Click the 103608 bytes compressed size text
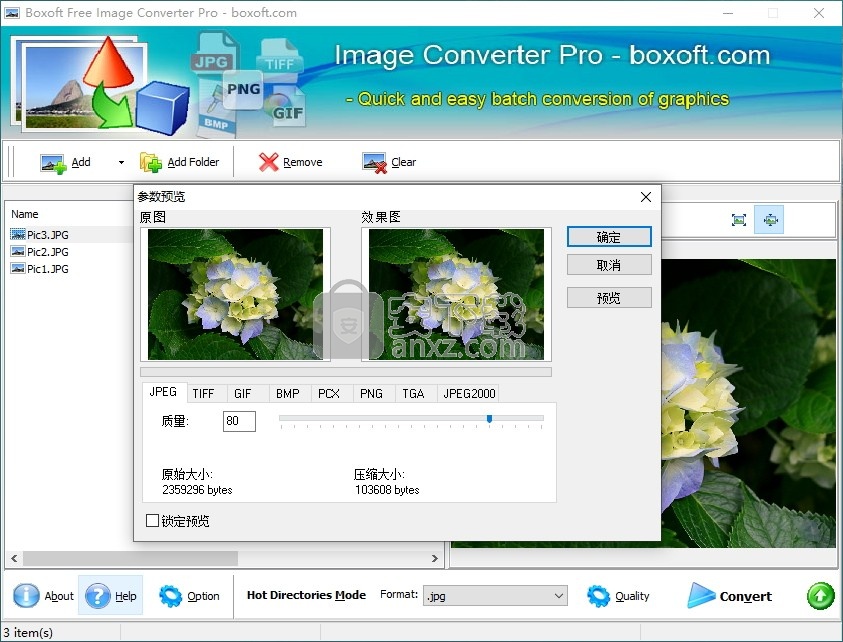Screen dimensions: 843x642 [x=387, y=490]
